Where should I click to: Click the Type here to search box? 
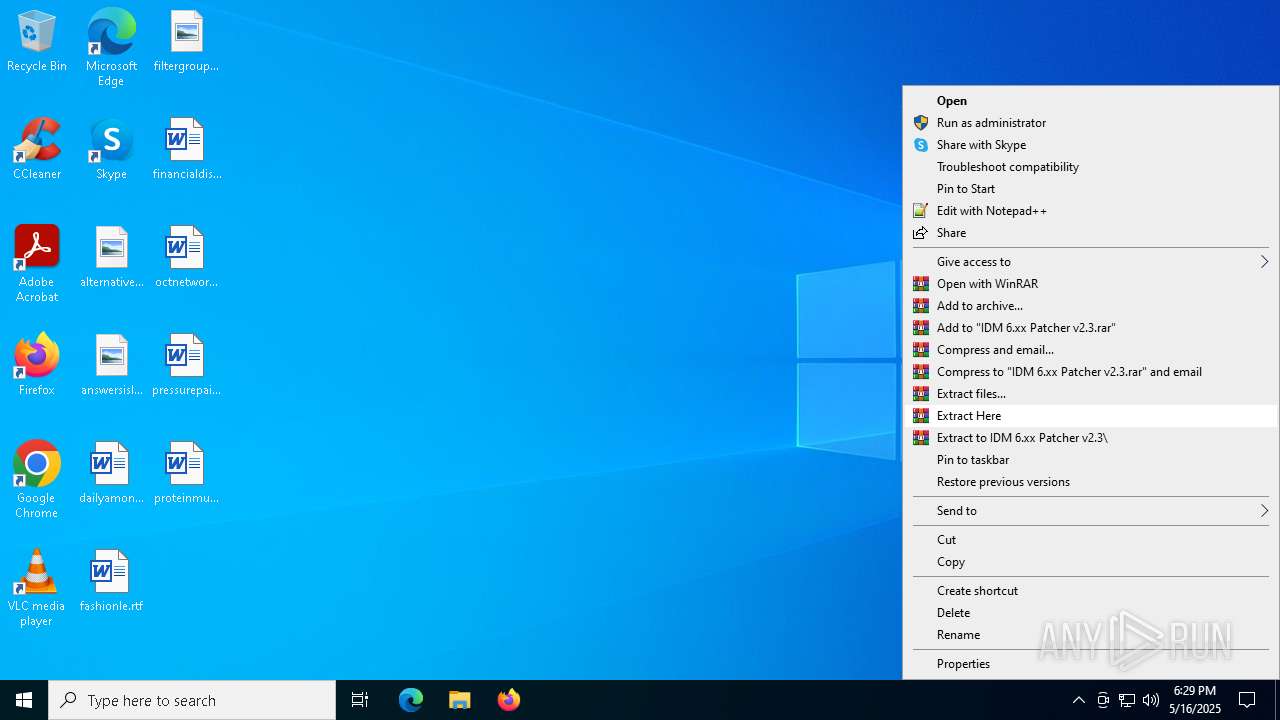(x=192, y=700)
